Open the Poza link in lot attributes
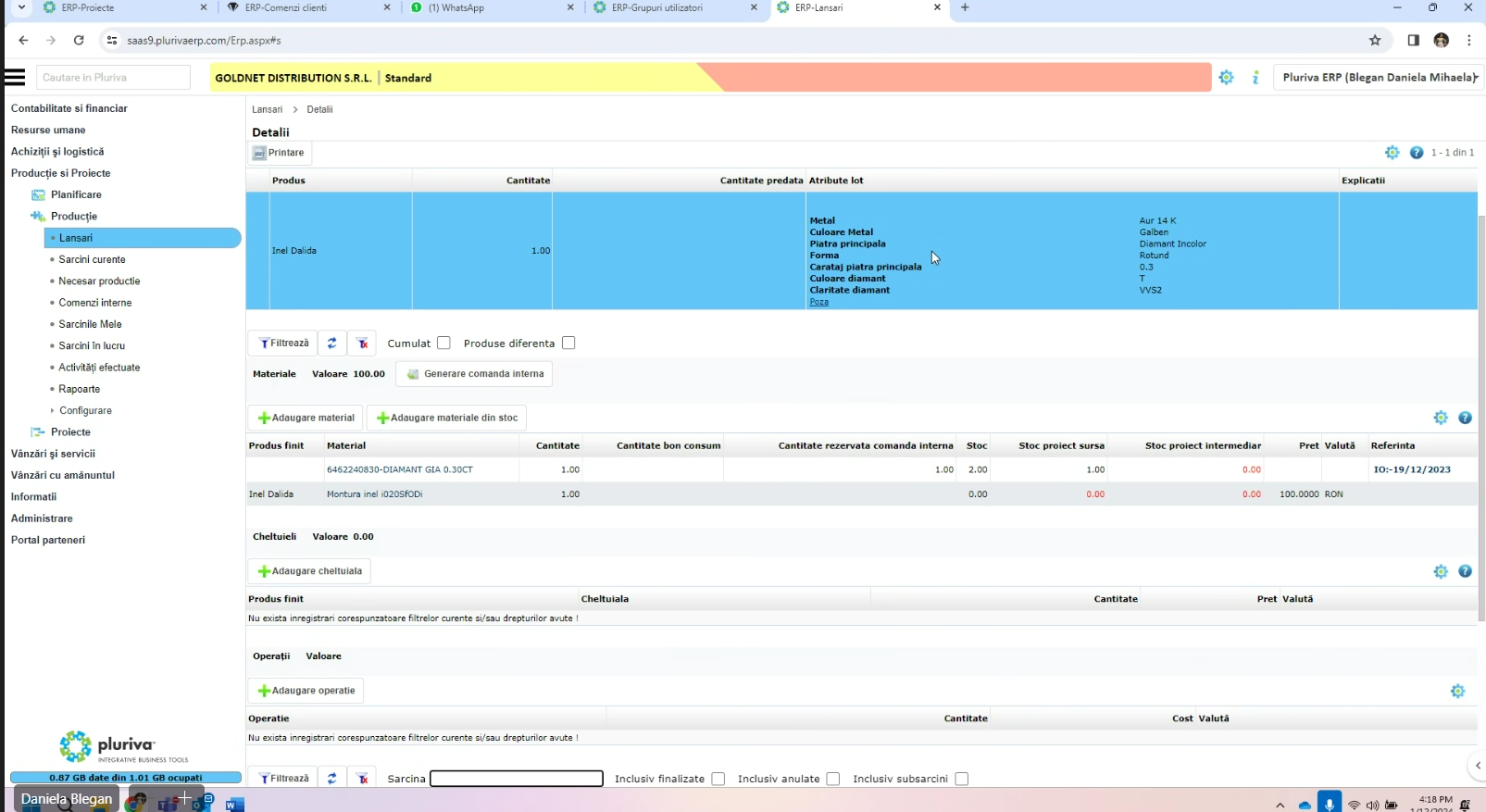 point(818,302)
